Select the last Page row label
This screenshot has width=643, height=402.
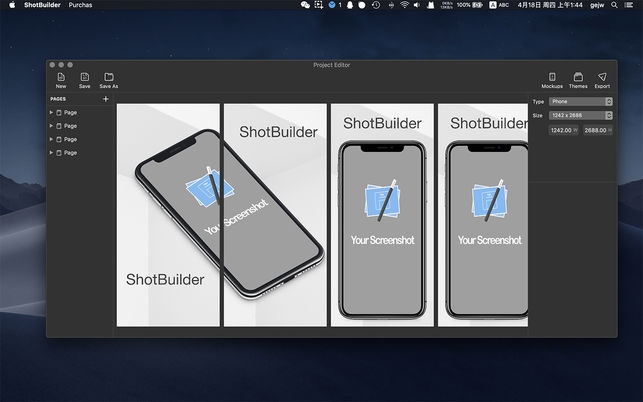click(70, 153)
